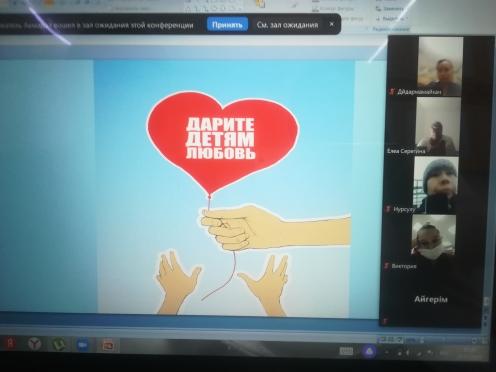Screen dimensions: 496x372
Task: Click muted mic icon below Айгерім
Action: [385, 321]
